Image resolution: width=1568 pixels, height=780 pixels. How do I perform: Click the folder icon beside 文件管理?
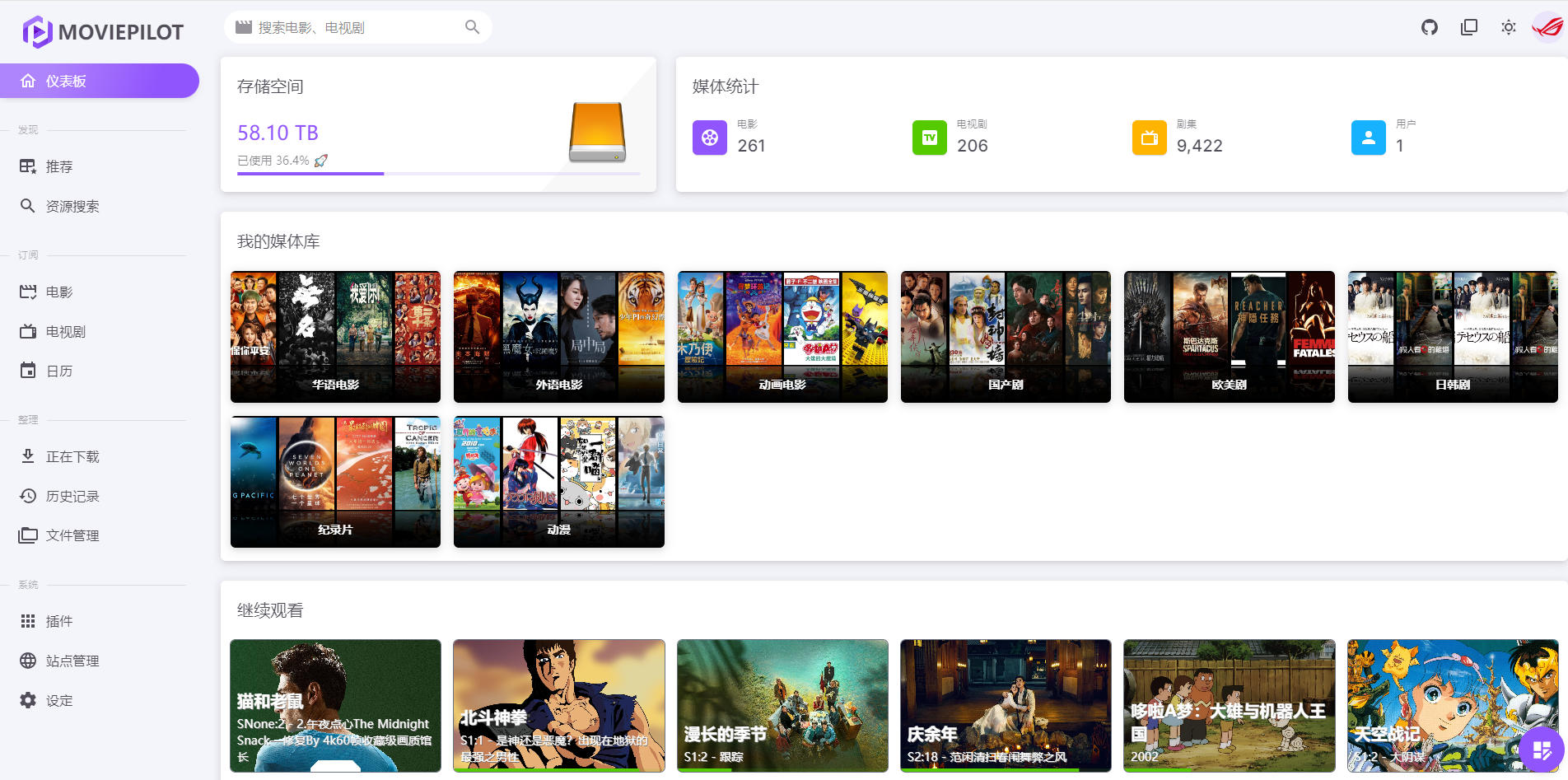click(28, 535)
